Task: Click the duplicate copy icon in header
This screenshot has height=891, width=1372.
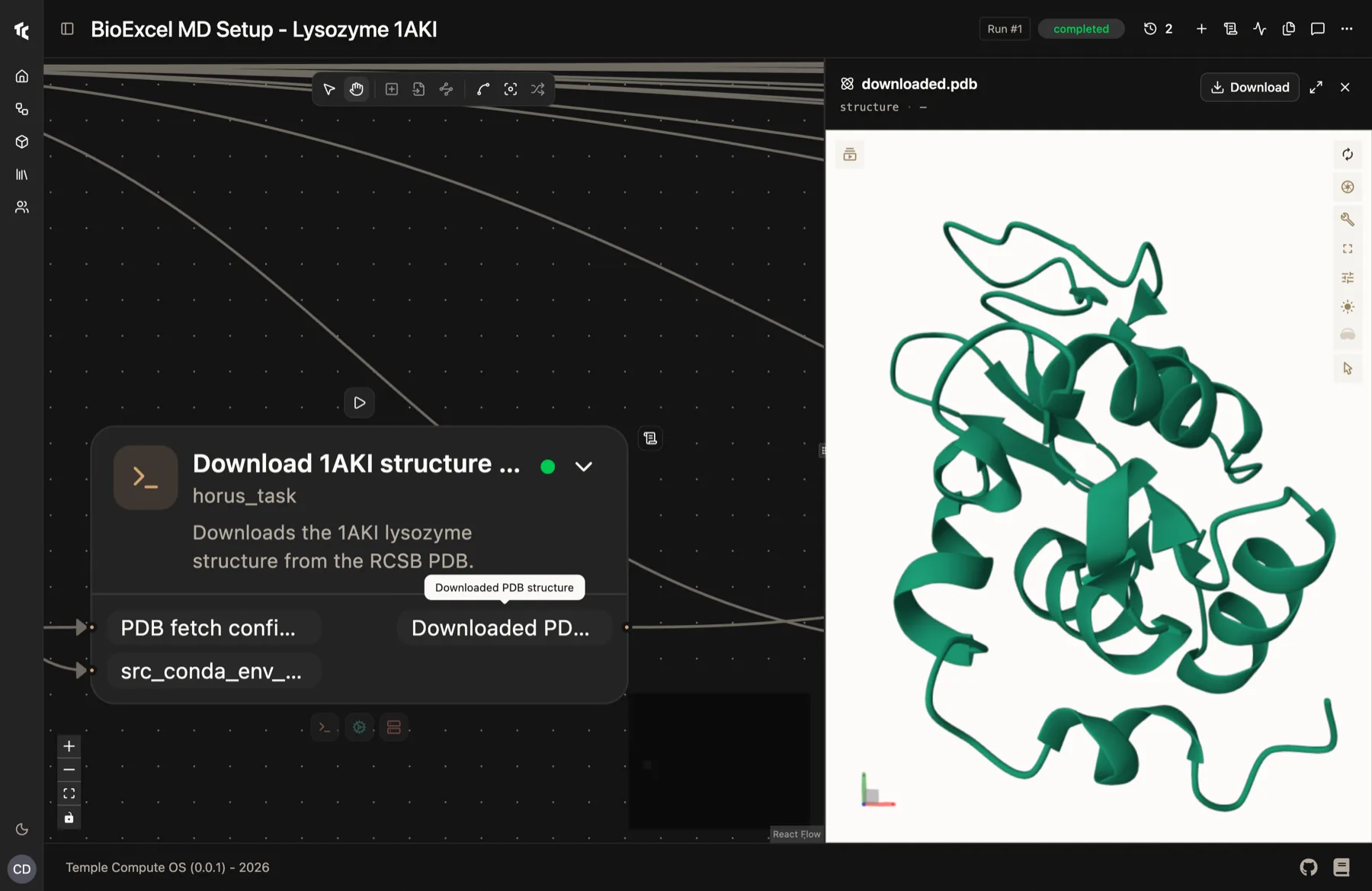Action: pyautogui.click(x=1289, y=29)
